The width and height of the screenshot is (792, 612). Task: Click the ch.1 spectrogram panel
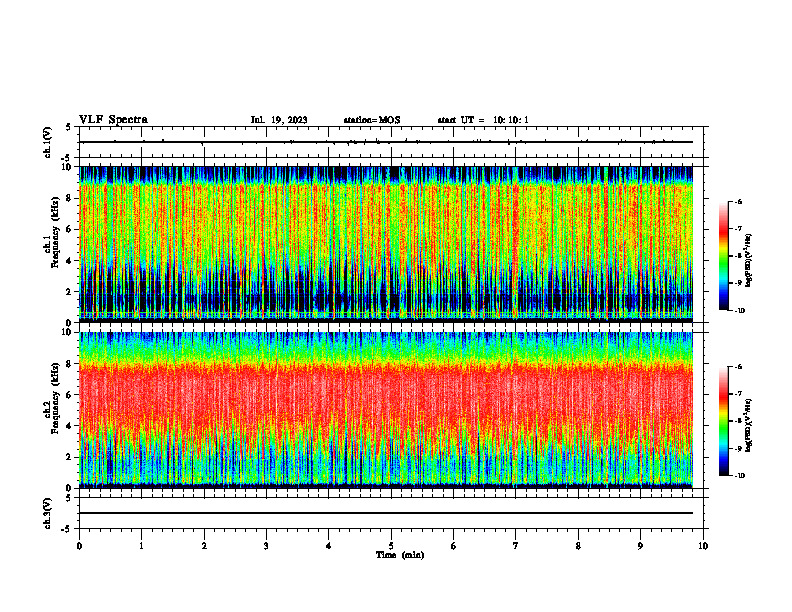[386, 244]
